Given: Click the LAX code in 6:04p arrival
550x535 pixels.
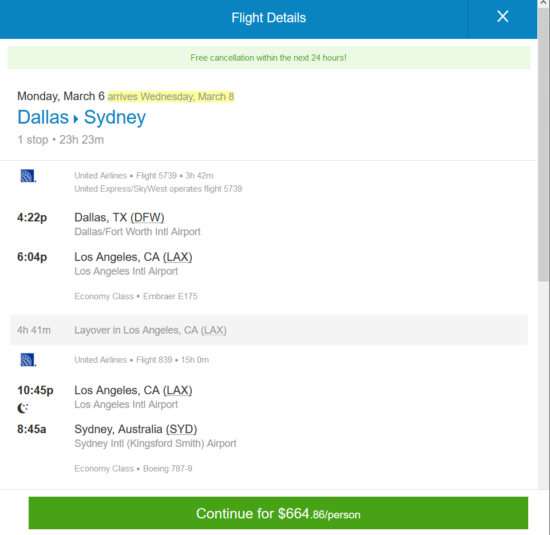Looking at the screenshot, I should 177,257.
